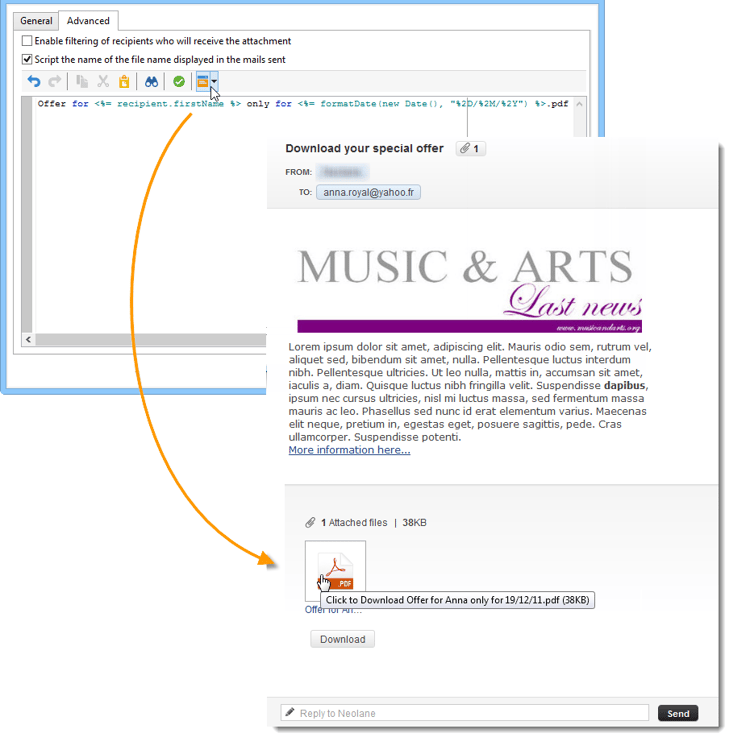This screenshot has height=754, width=750.
Task: Click the Undo arrow icon
Action: 34,81
